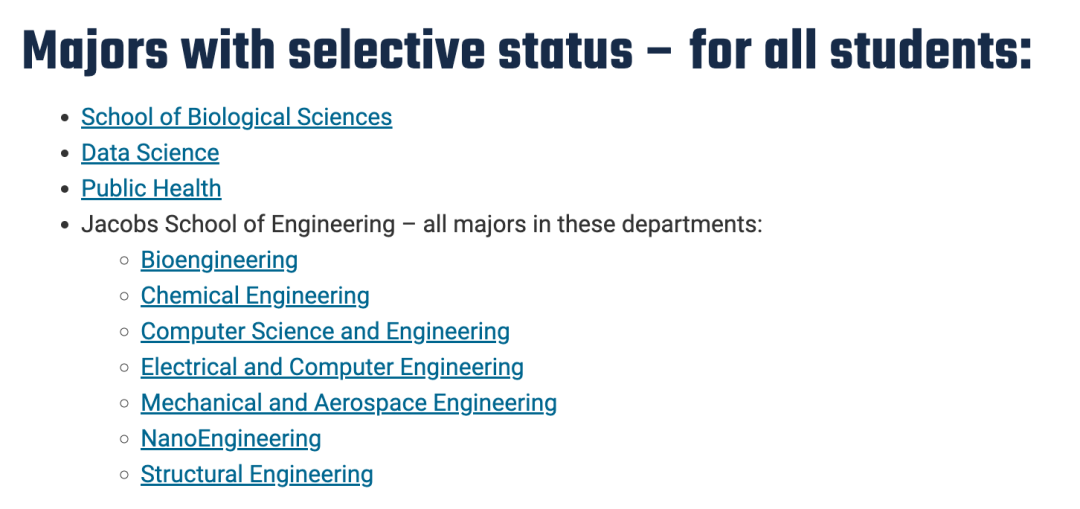This screenshot has height=509, width=1080.
Task: Go to Mechanical and Aerospace Engineering link
Action: point(349,403)
